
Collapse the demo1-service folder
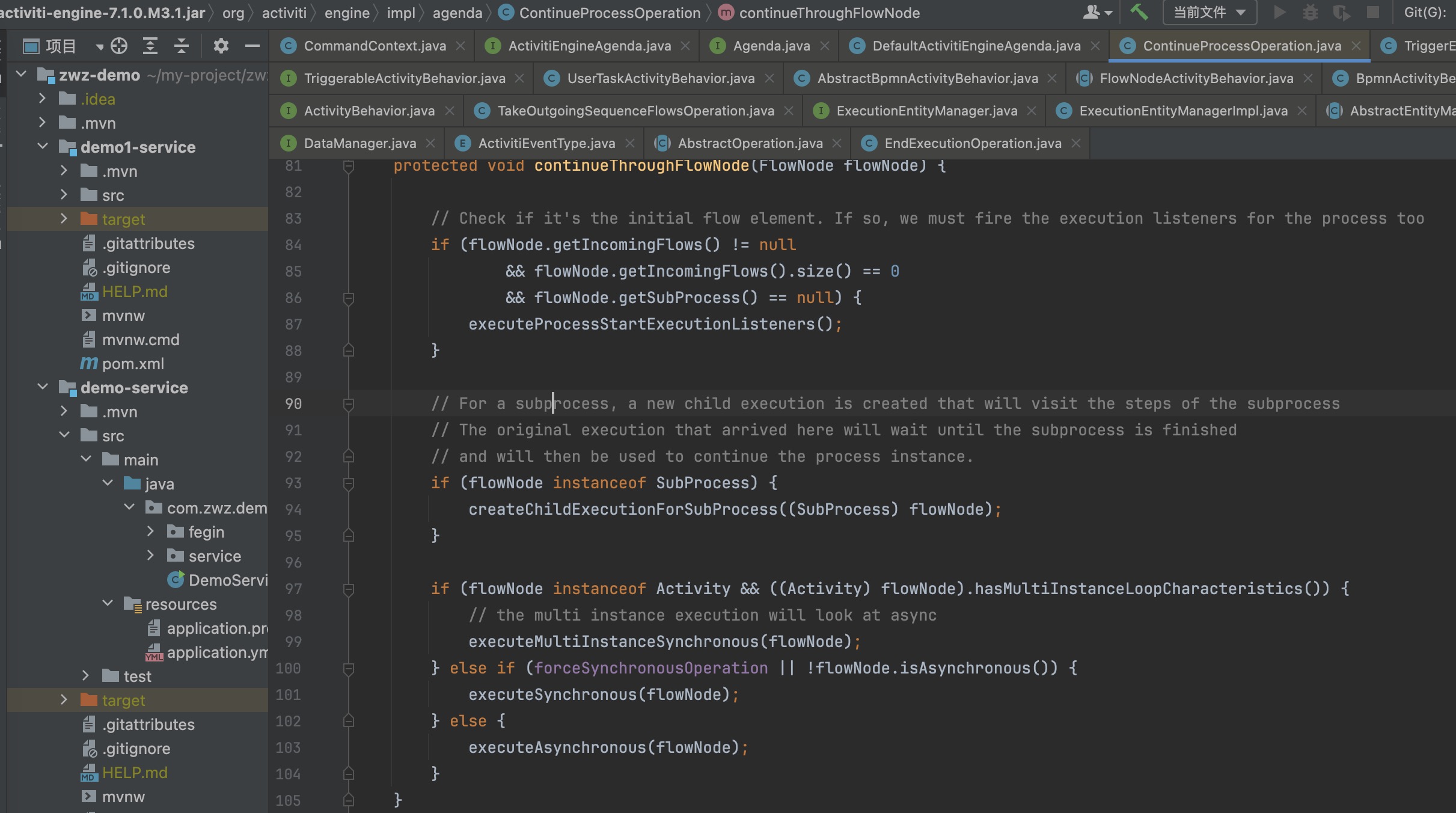coord(43,147)
